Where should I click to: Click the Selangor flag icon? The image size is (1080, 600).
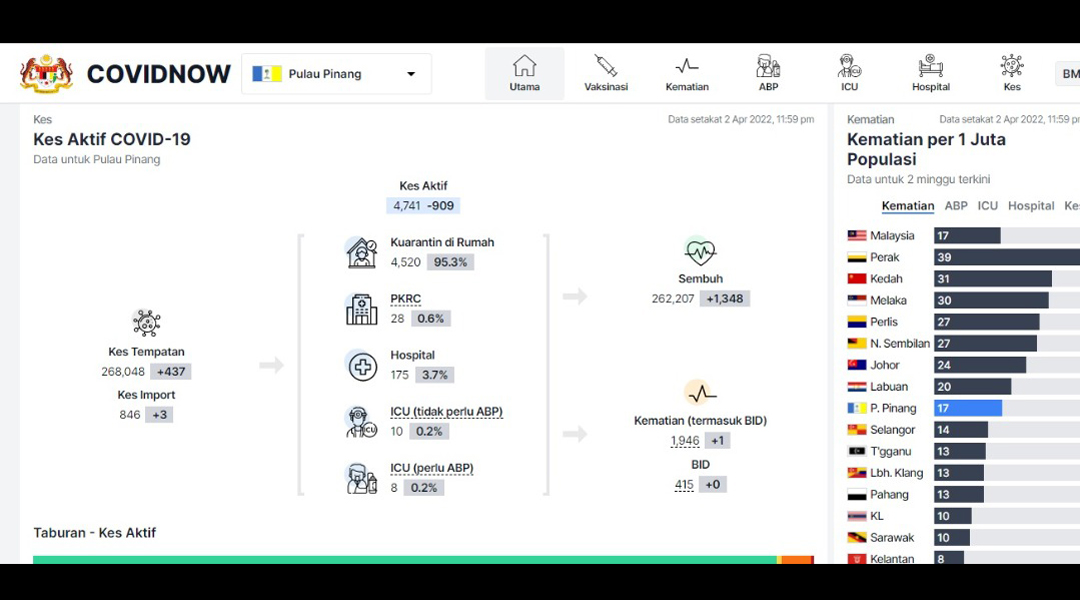(x=857, y=430)
